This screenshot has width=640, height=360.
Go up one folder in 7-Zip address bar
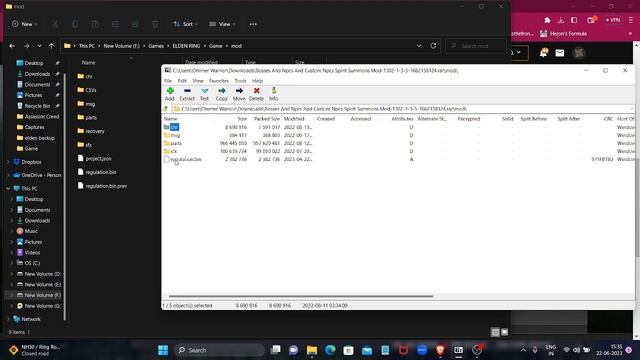[x=166, y=109]
